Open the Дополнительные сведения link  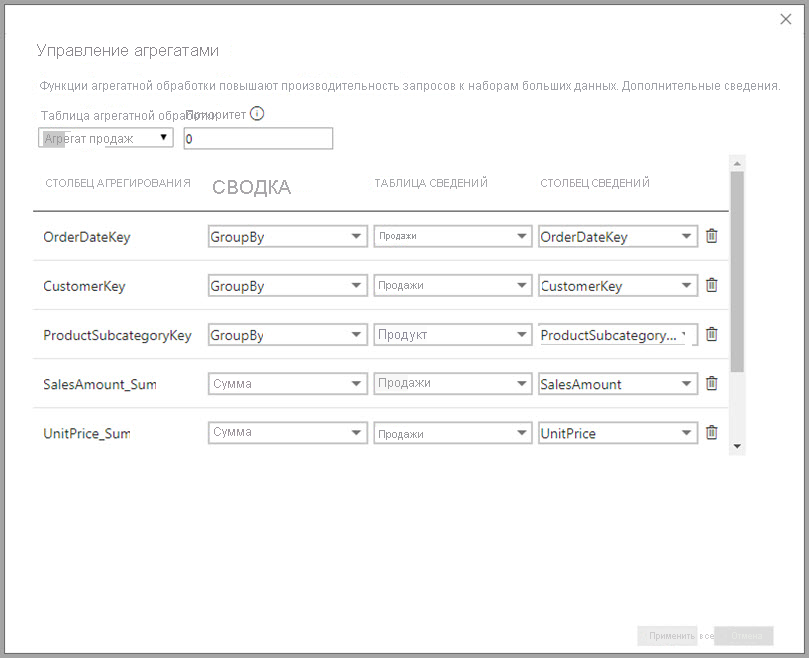pyautogui.click(x=701, y=86)
